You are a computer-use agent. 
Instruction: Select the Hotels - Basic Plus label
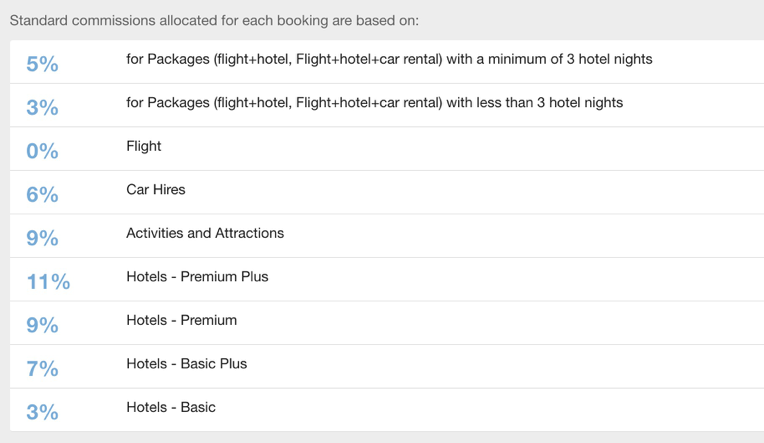point(186,364)
